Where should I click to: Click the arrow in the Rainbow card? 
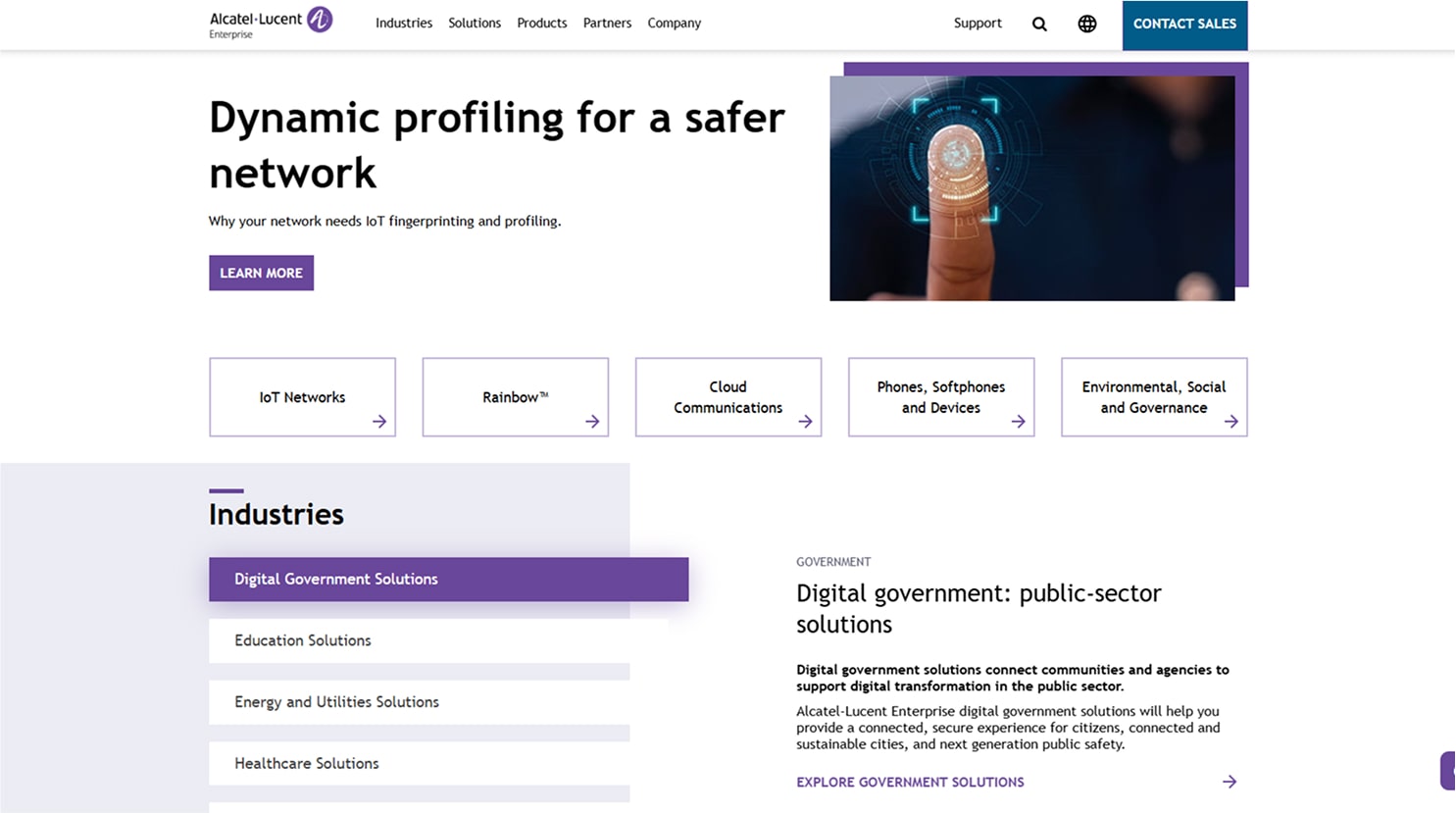592,422
